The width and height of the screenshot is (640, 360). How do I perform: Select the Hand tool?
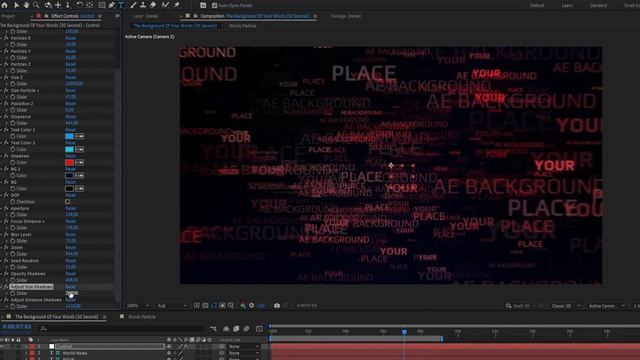(27, 5)
